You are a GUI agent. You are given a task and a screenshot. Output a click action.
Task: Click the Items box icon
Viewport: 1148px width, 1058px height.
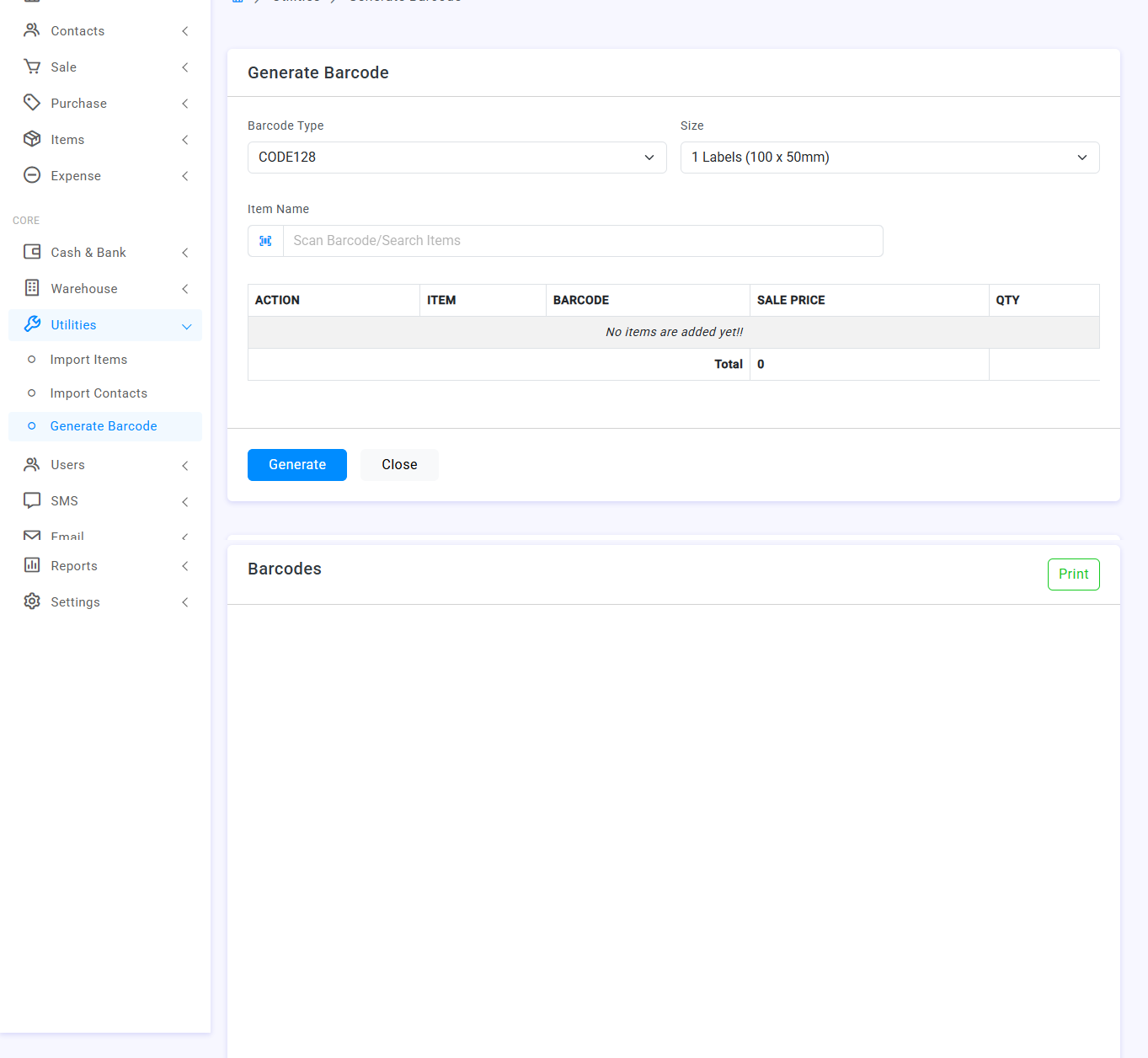(32, 139)
